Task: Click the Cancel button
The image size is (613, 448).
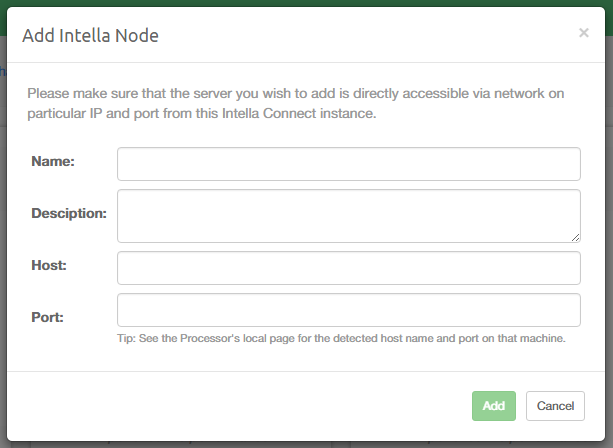Action: (555, 406)
